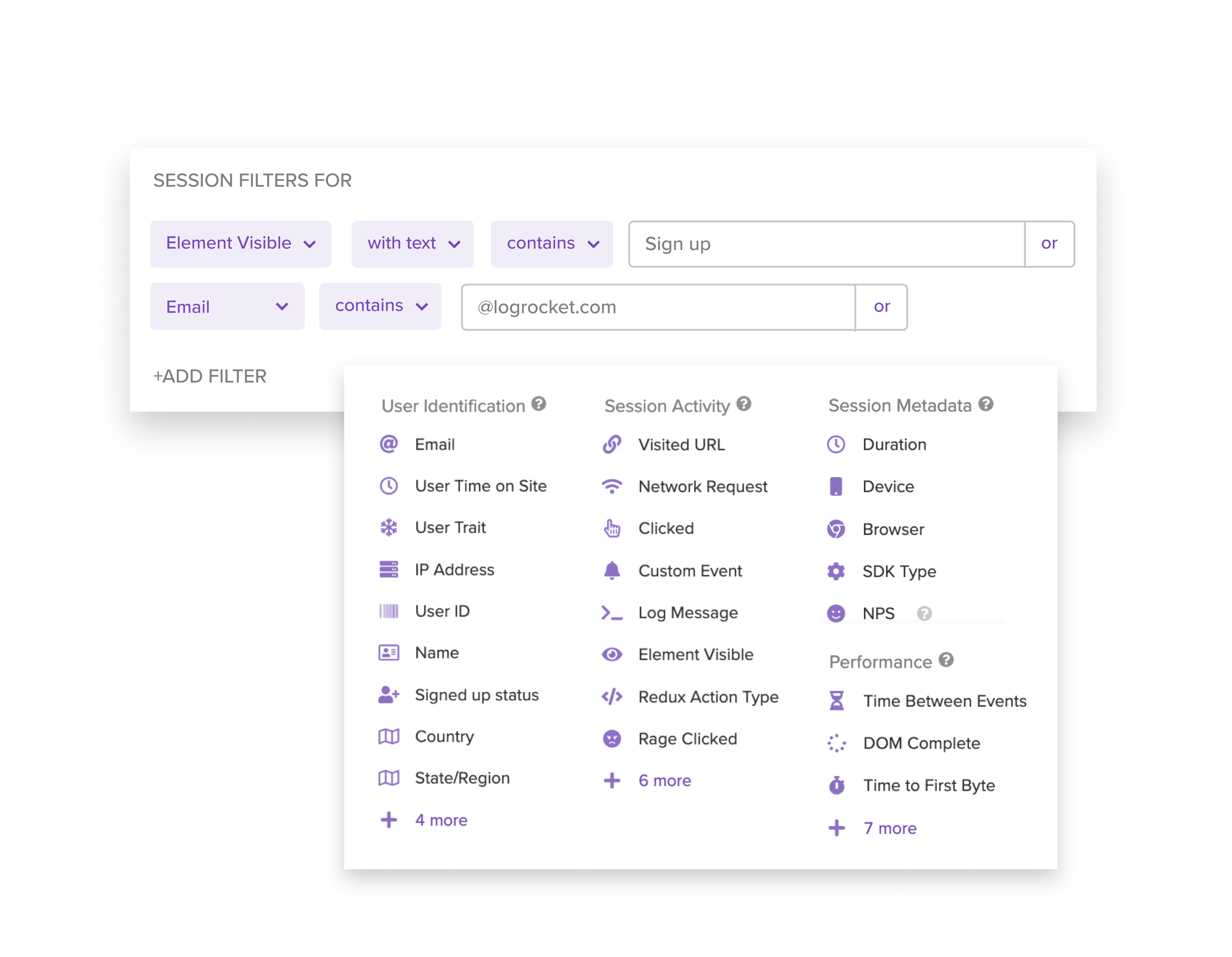
Task: Open the contains dropdown in Email row
Action: [x=380, y=306]
